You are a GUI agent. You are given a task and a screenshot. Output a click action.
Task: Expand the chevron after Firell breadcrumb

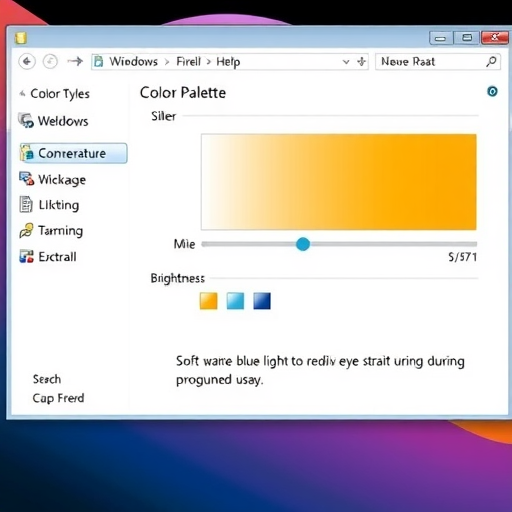click(x=209, y=62)
